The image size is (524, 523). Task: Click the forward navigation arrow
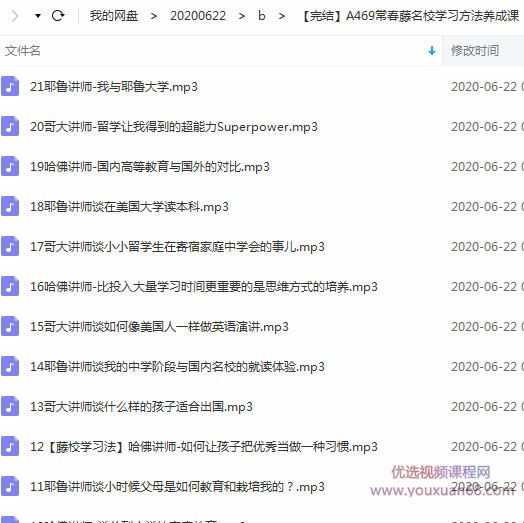[15, 16]
